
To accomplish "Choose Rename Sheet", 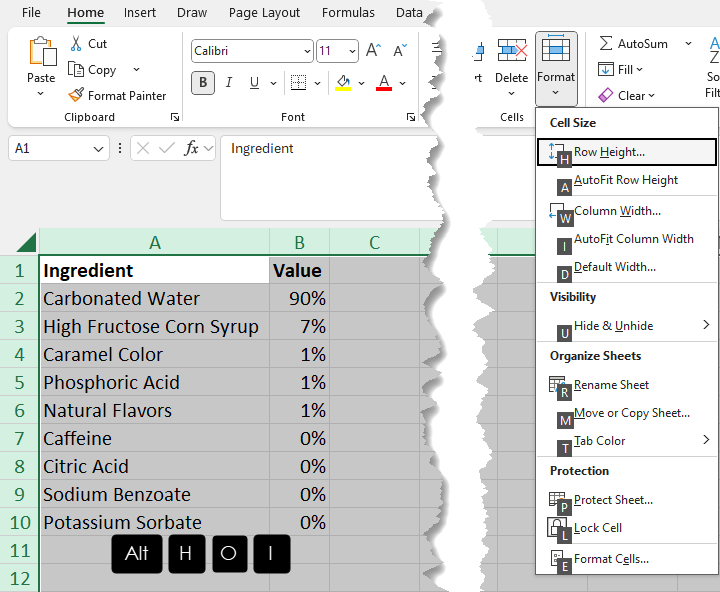I will click(x=626, y=385).
